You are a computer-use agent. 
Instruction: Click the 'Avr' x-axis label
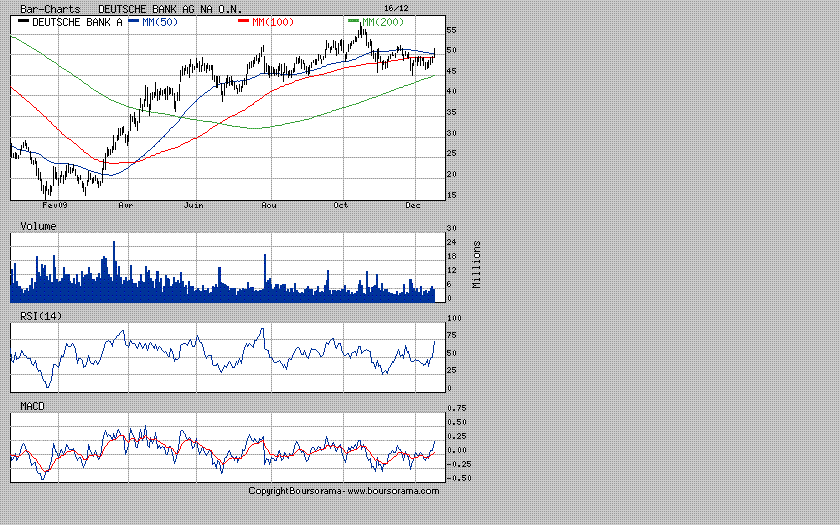click(x=125, y=205)
